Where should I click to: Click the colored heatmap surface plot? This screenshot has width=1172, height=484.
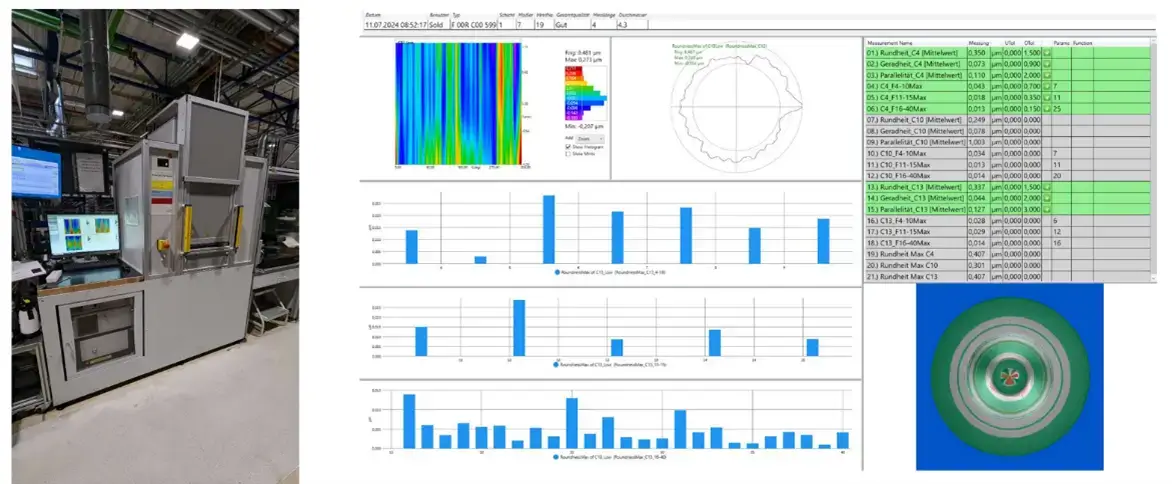pyautogui.click(x=458, y=105)
